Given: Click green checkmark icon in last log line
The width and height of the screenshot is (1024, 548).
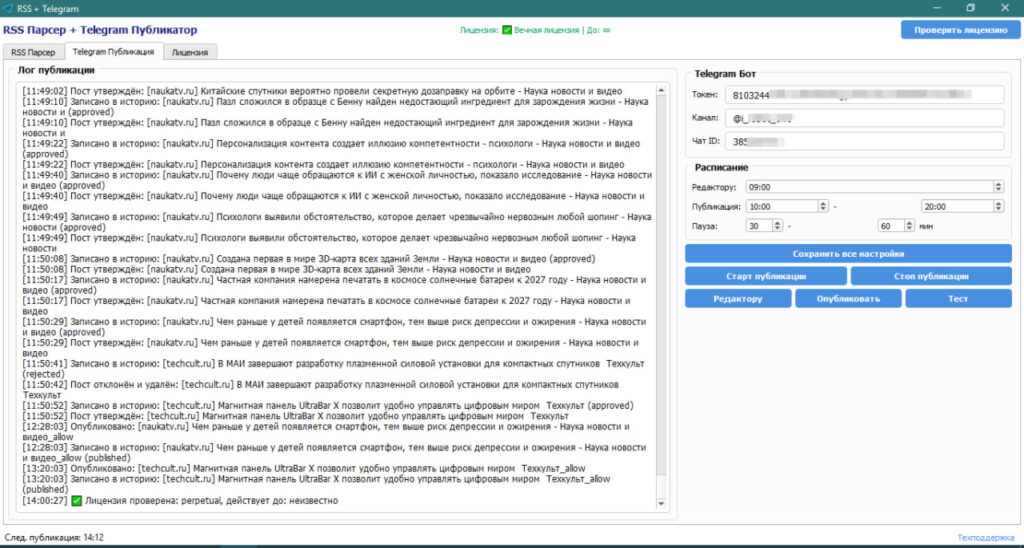Looking at the screenshot, I should pyautogui.click(x=76, y=500).
